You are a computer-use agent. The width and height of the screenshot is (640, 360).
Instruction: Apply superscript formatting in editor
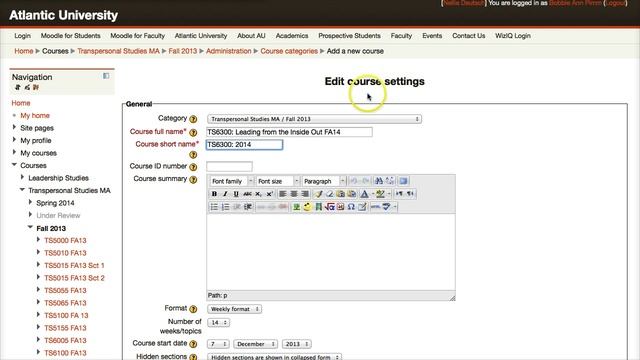[x=269, y=194]
